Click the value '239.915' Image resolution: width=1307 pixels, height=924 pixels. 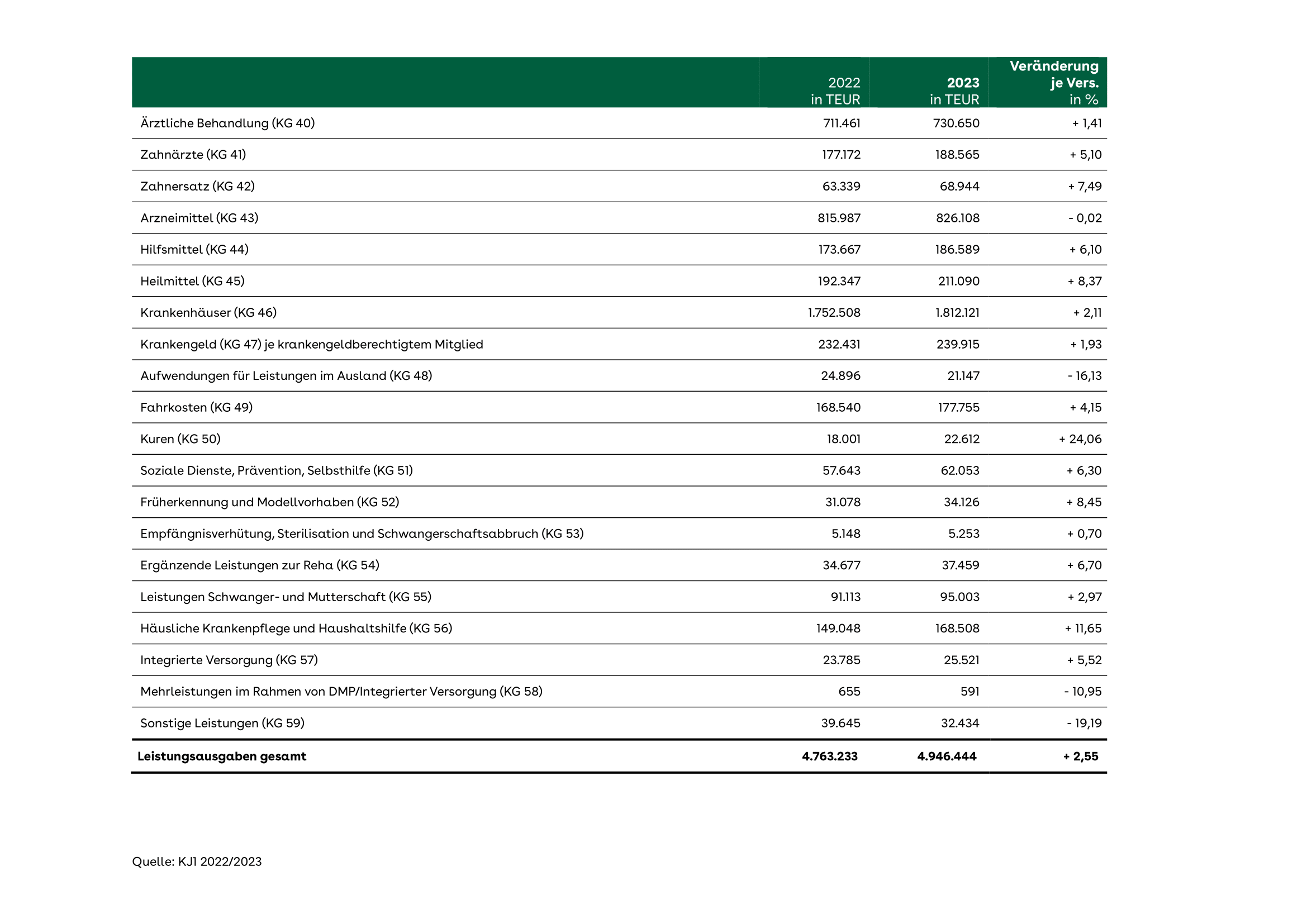click(958, 344)
